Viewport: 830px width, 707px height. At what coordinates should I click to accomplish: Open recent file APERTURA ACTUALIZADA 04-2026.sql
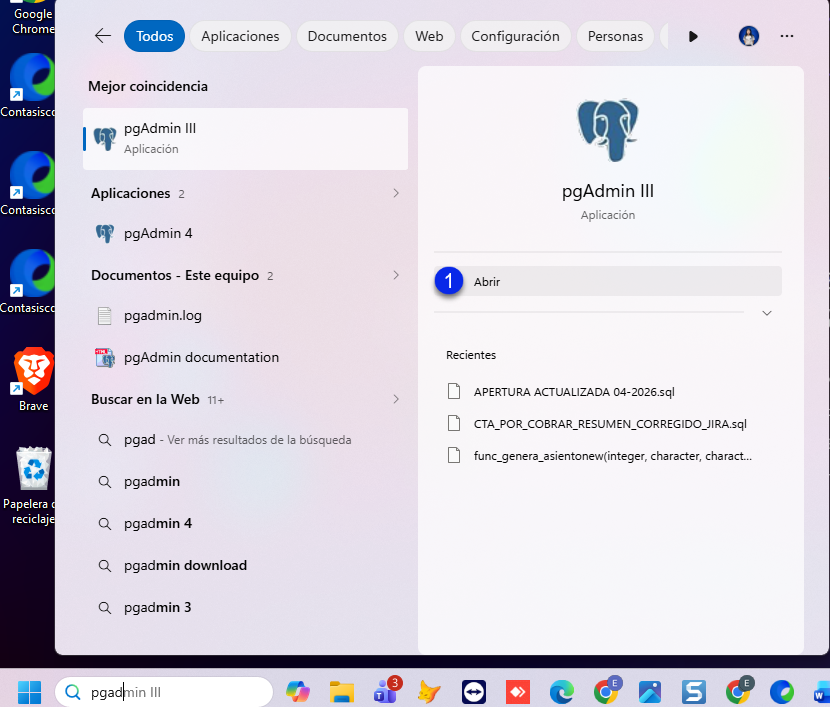(608, 392)
